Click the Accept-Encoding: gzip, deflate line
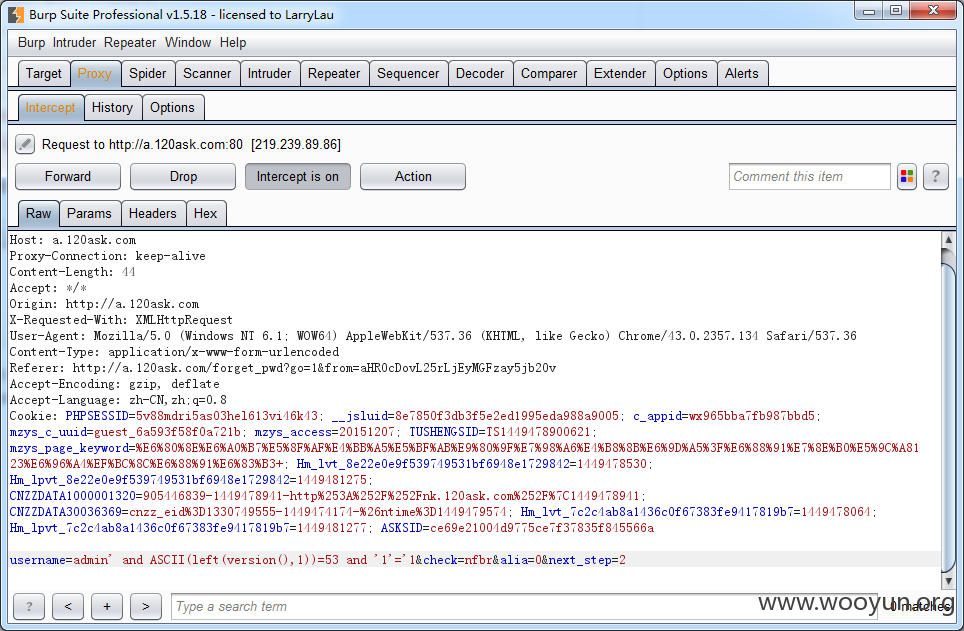This screenshot has width=964, height=631. point(114,384)
